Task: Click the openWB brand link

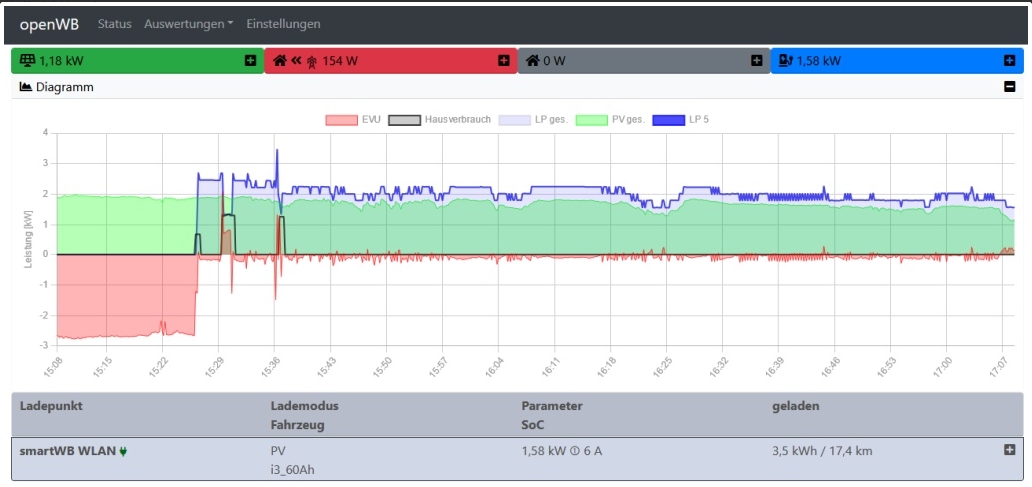Action: coord(50,23)
